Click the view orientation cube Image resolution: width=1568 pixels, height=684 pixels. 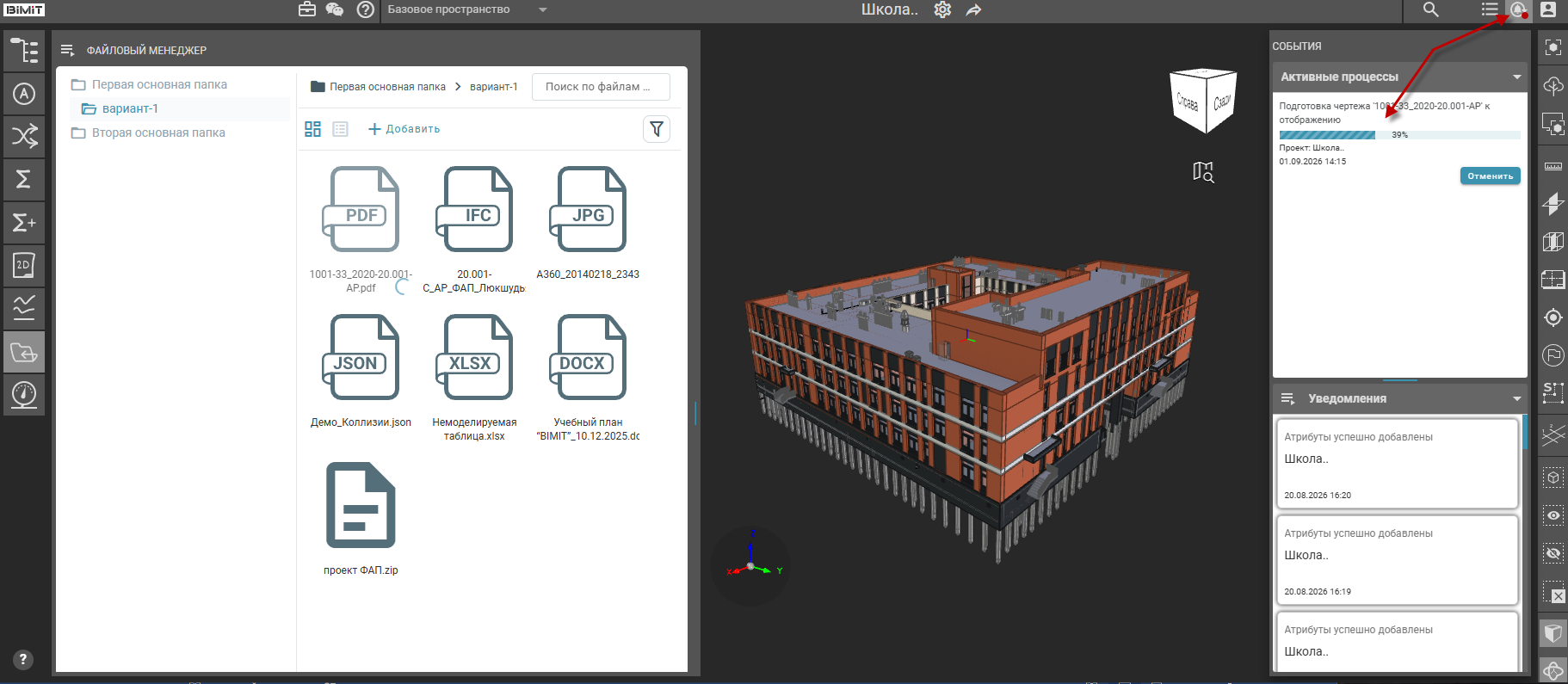pyautogui.click(x=1205, y=101)
